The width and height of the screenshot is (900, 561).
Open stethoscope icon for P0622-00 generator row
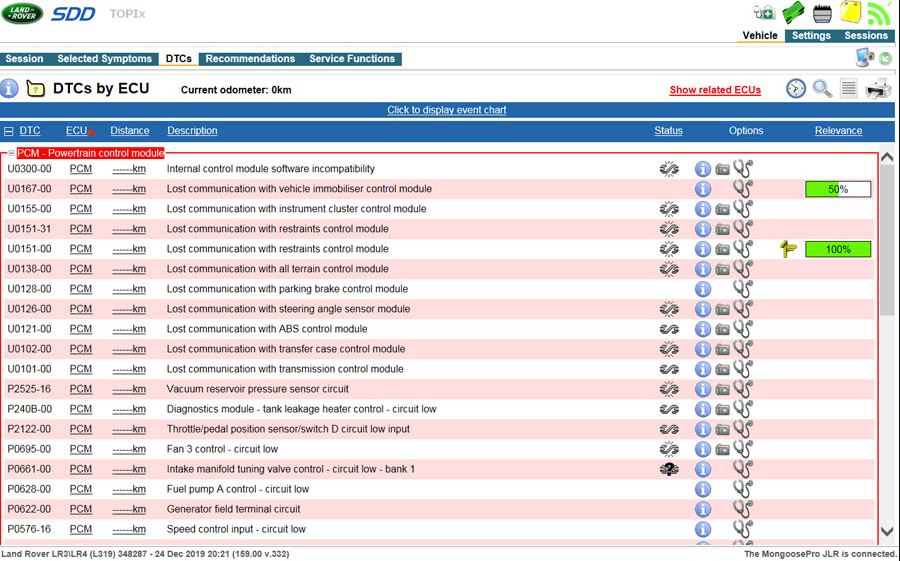pyautogui.click(x=743, y=509)
